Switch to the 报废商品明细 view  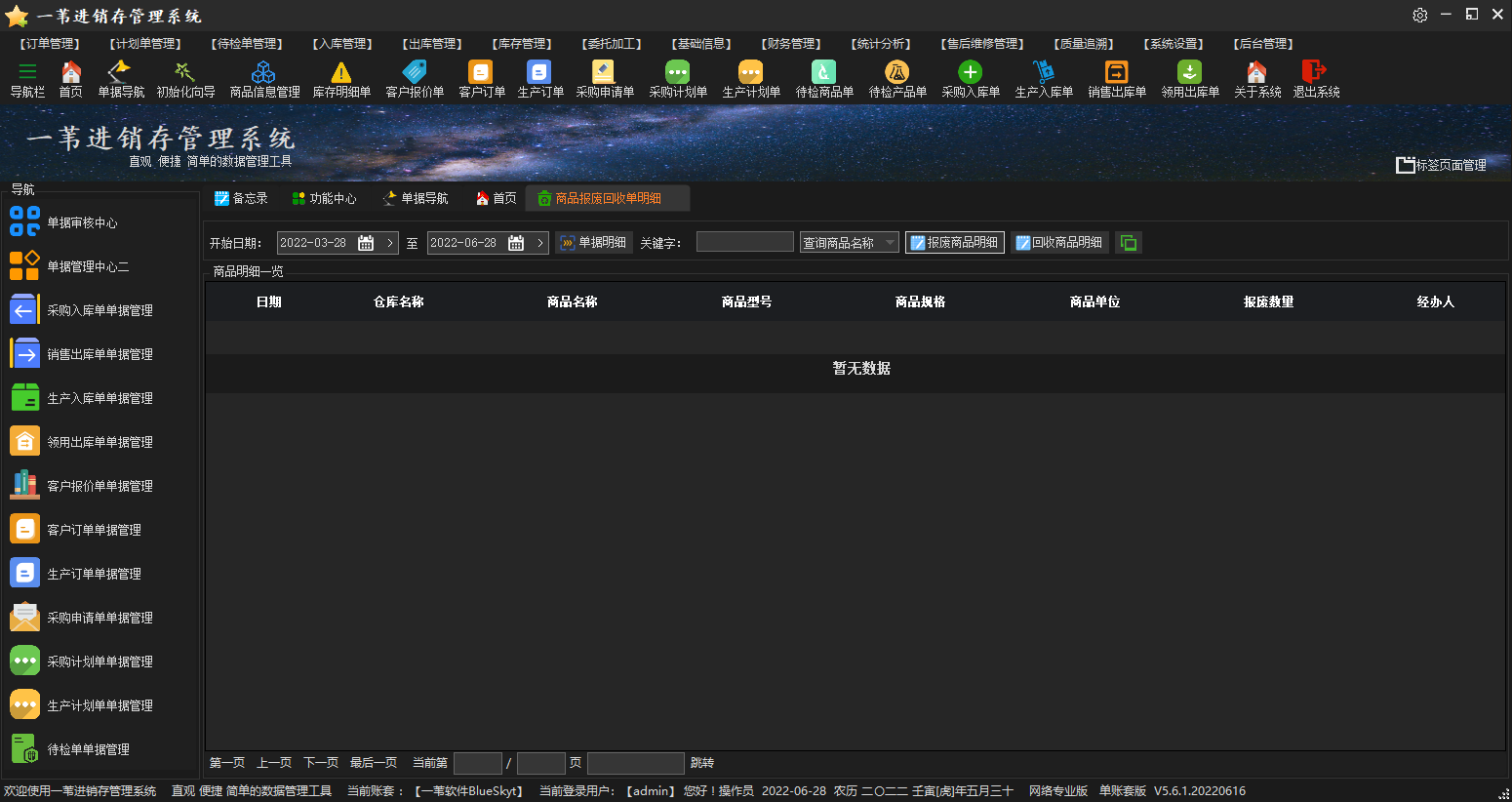pos(954,243)
